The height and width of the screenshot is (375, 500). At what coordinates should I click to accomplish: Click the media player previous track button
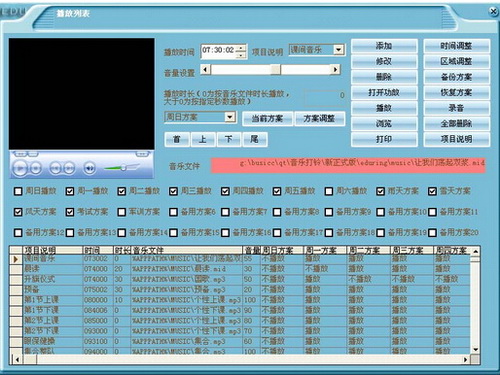55,168
